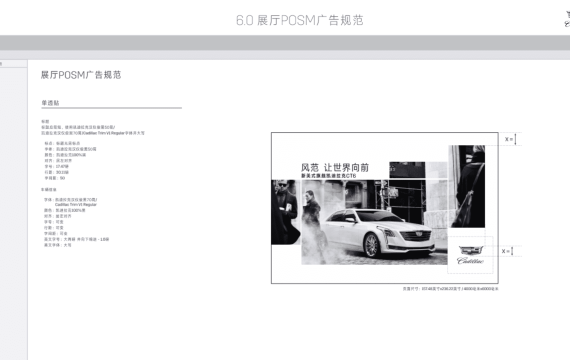This screenshot has width=570, height=360.
Task: Click the underline rule beneath "单透贴"
Action: pyautogui.click(x=111, y=108)
